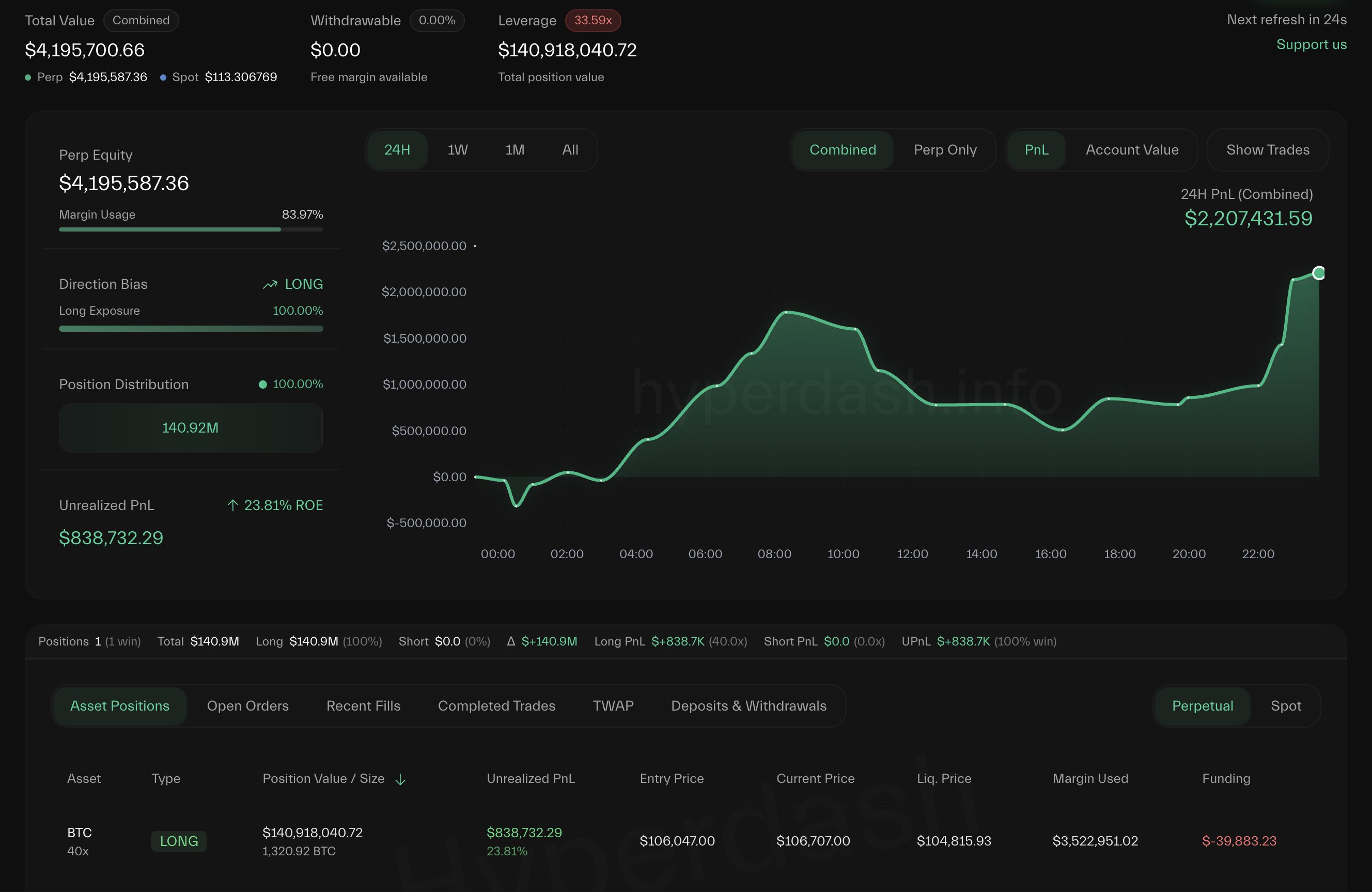Switch chart to Account Value
The width and height of the screenshot is (1372, 892).
1132,150
